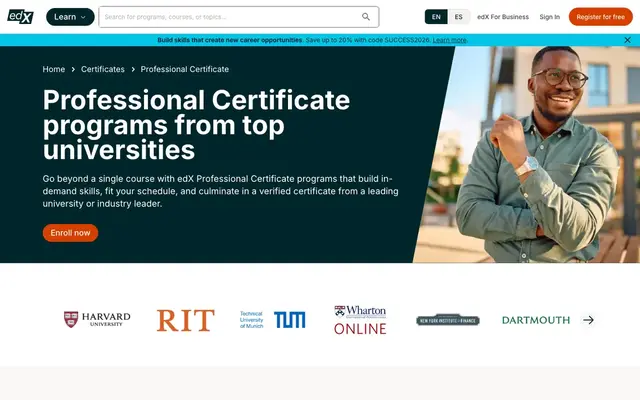640x400 pixels.
Task: Click Sign In link
Action: pos(549,17)
